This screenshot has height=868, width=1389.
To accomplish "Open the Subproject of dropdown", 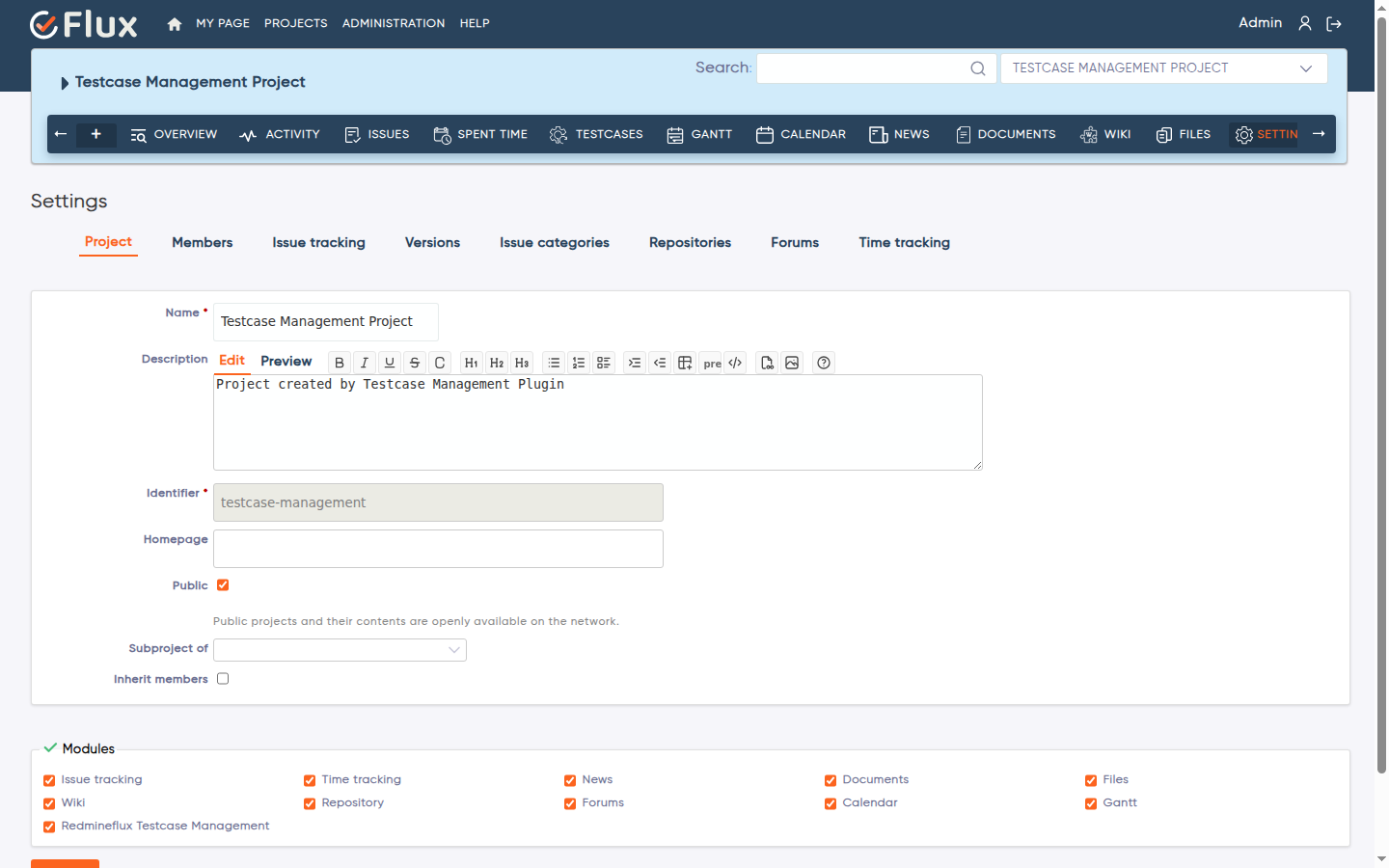I will [340, 650].
